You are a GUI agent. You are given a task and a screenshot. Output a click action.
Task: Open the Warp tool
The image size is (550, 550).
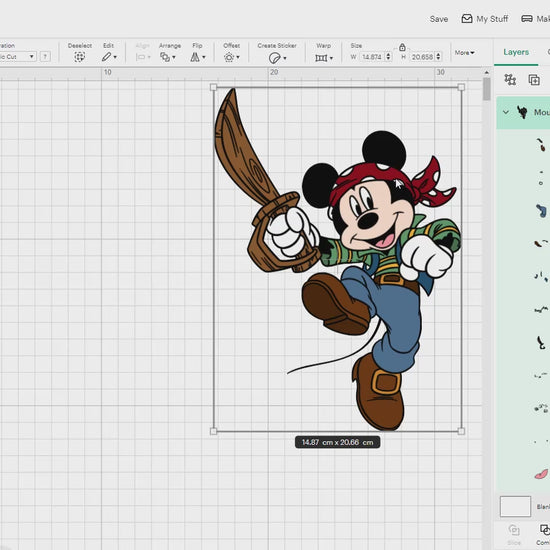tap(321, 58)
